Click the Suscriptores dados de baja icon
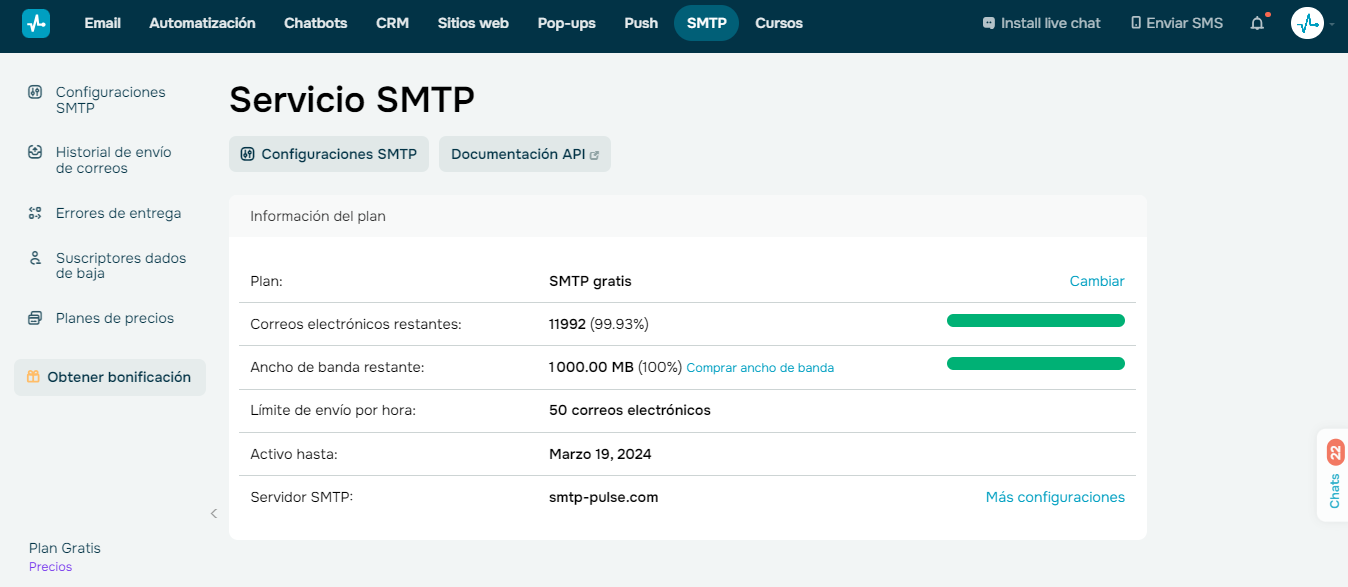The width and height of the screenshot is (1348, 587). (35, 258)
